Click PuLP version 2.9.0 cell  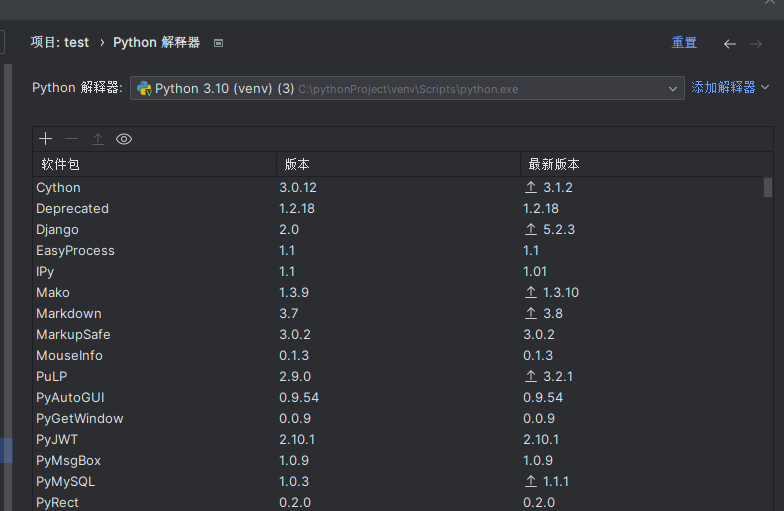(295, 376)
